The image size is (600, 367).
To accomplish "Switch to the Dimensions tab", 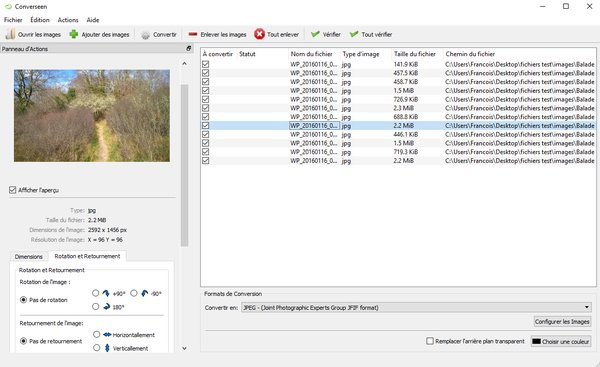I will tap(29, 256).
